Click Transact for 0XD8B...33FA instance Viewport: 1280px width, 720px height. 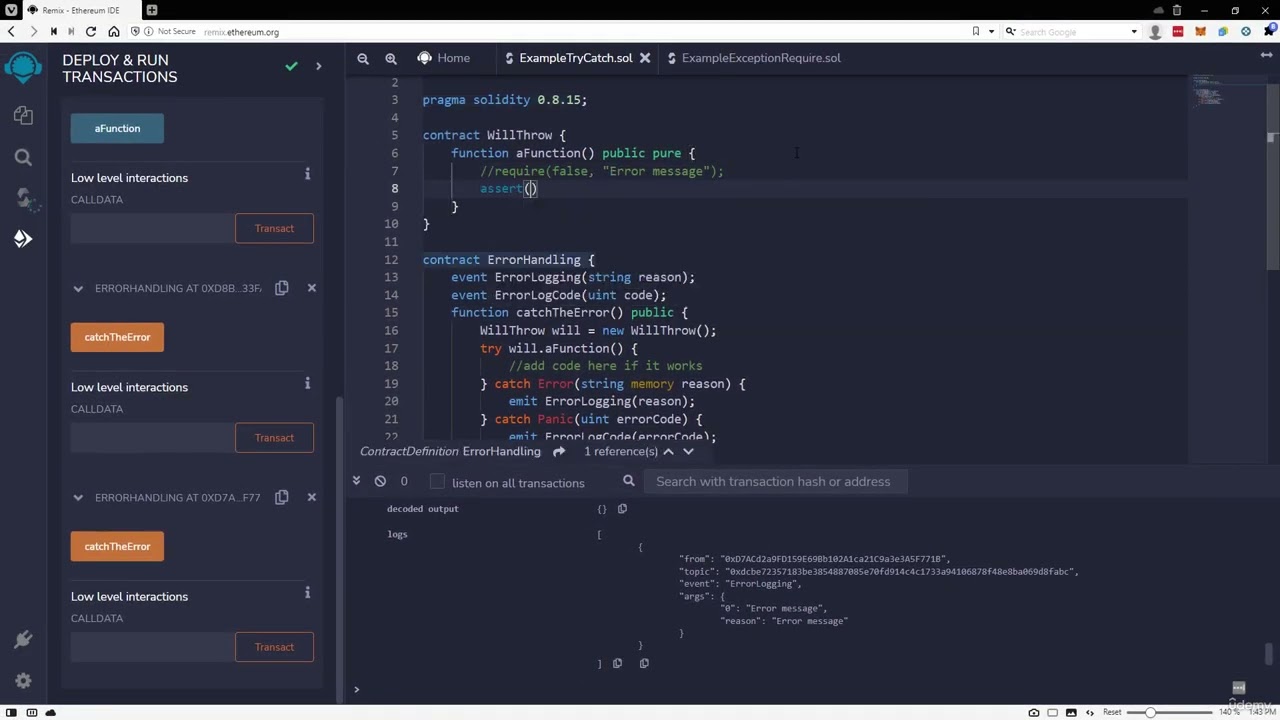274,437
